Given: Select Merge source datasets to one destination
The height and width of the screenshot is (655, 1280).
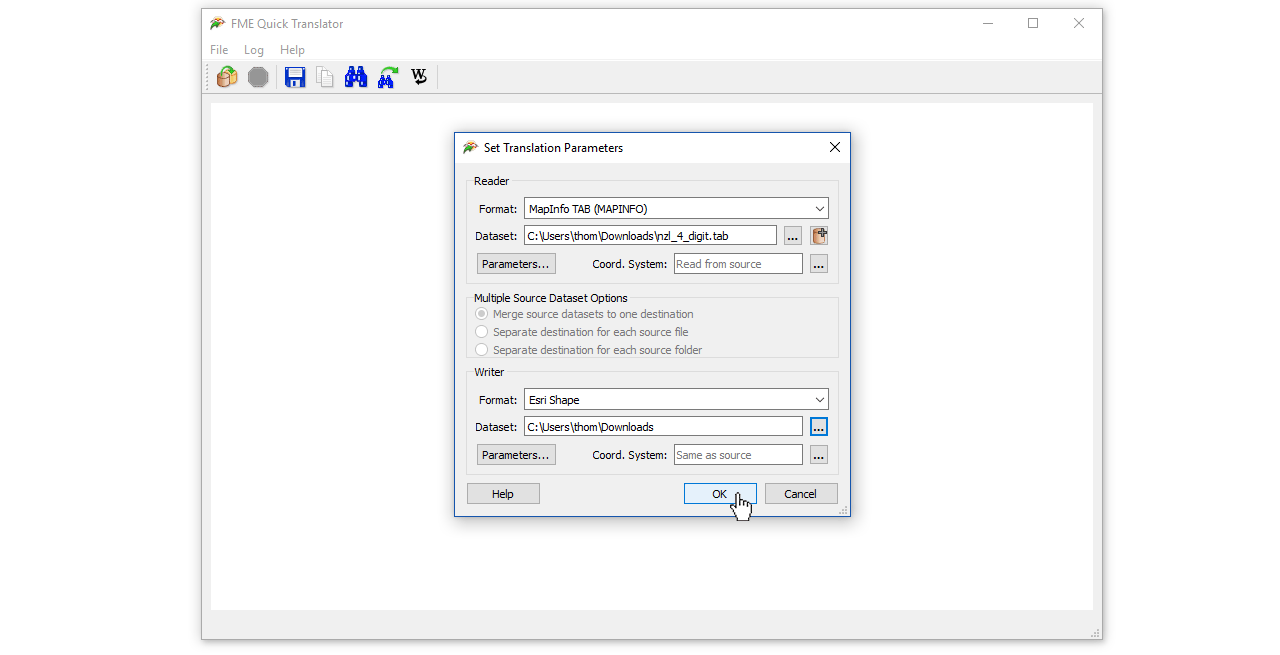Looking at the screenshot, I should coord(482,314).
